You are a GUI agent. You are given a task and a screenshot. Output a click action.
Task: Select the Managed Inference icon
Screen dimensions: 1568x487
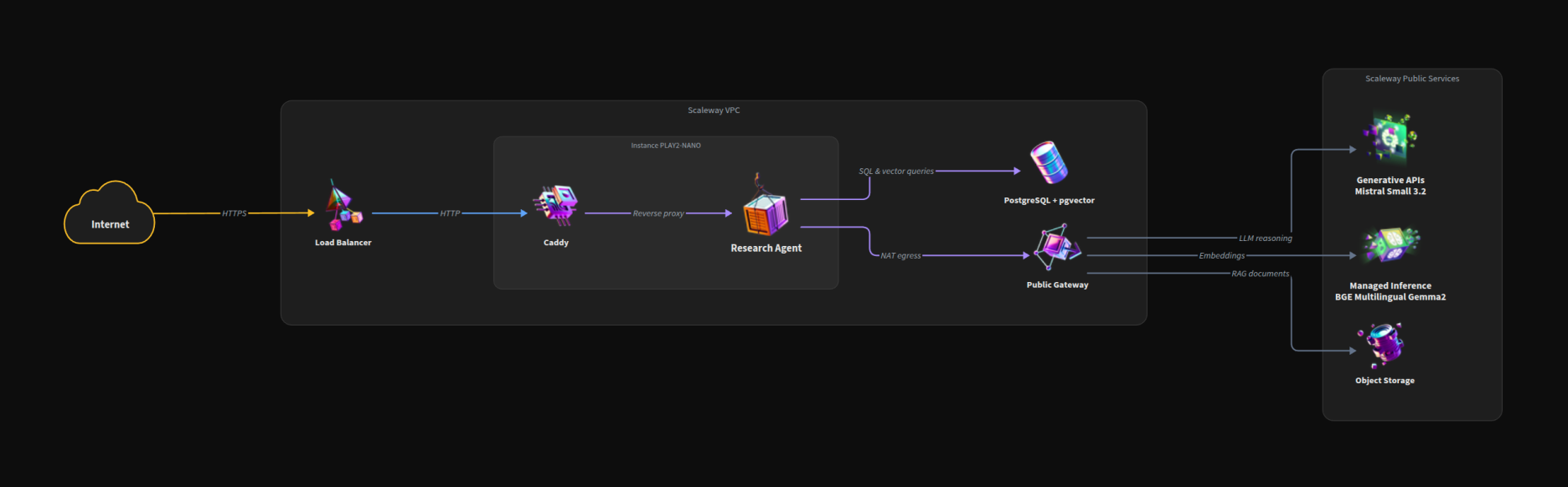1390,245
